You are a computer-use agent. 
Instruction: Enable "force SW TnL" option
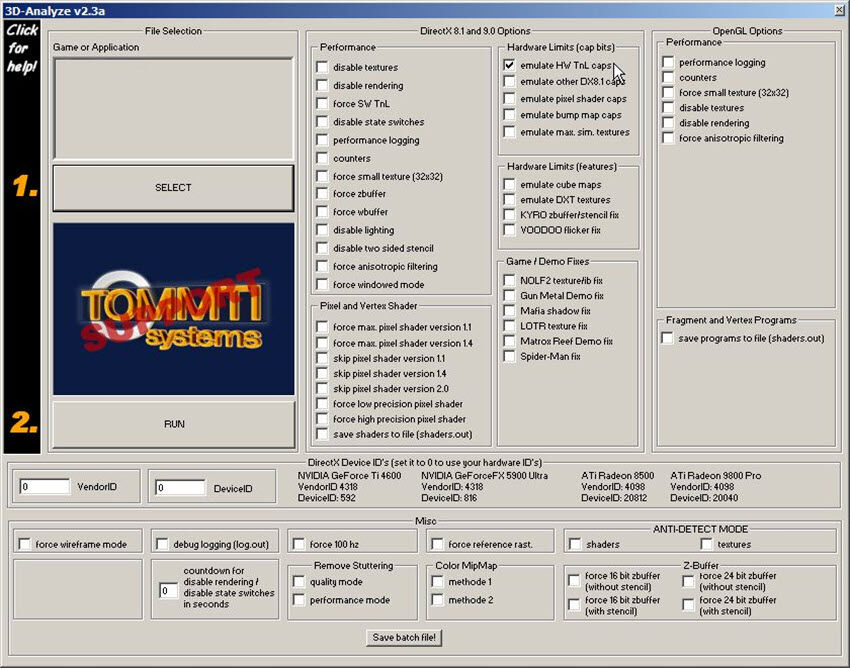322,103
